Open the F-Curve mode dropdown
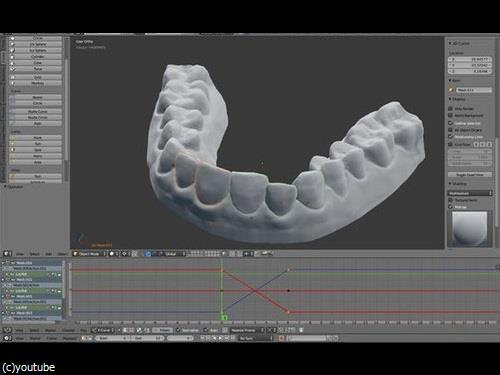This screenshot has width=500, height=375. click(x=103, y=330)
